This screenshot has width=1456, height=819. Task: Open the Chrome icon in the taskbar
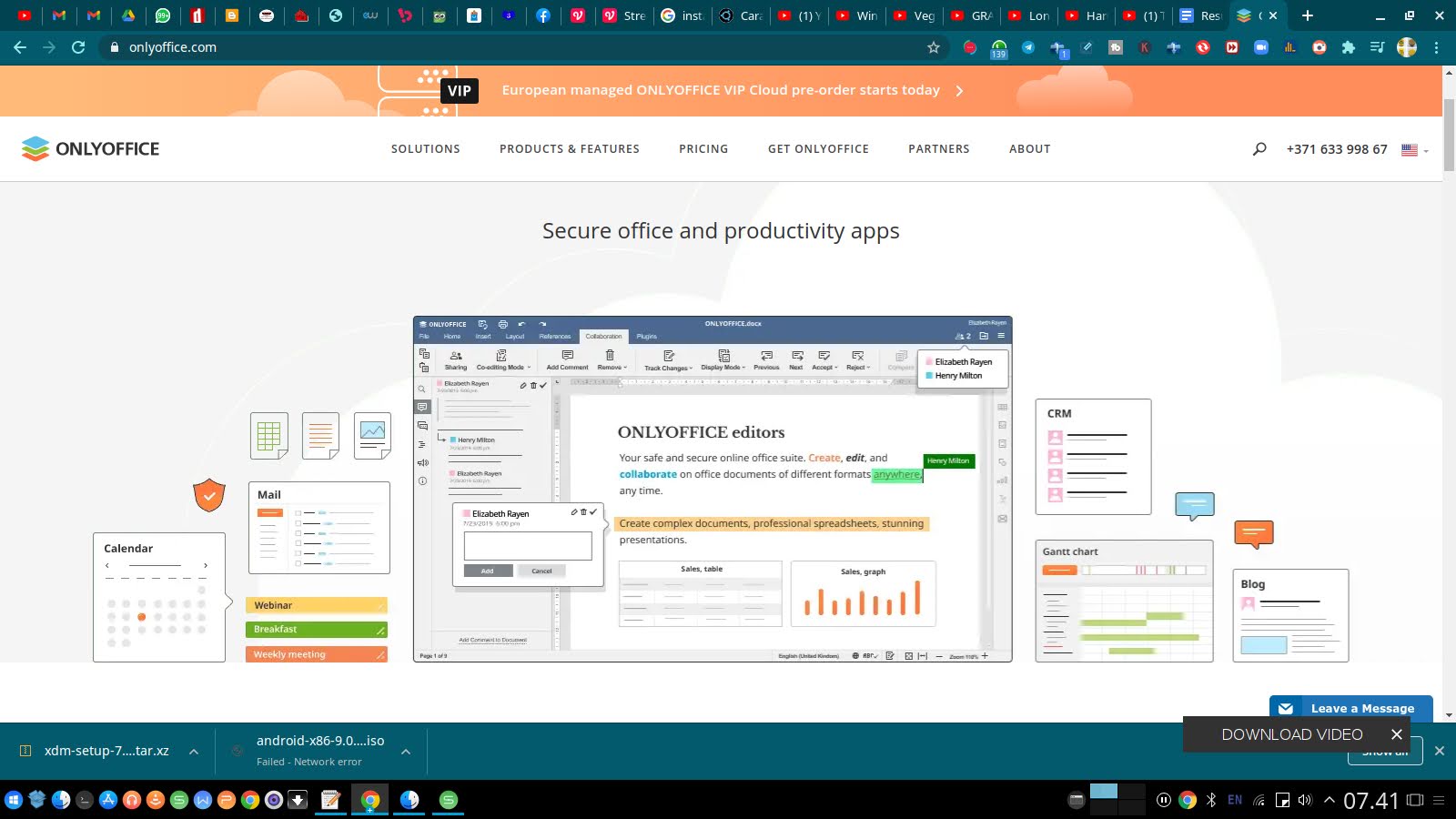(x=369, y=800)
